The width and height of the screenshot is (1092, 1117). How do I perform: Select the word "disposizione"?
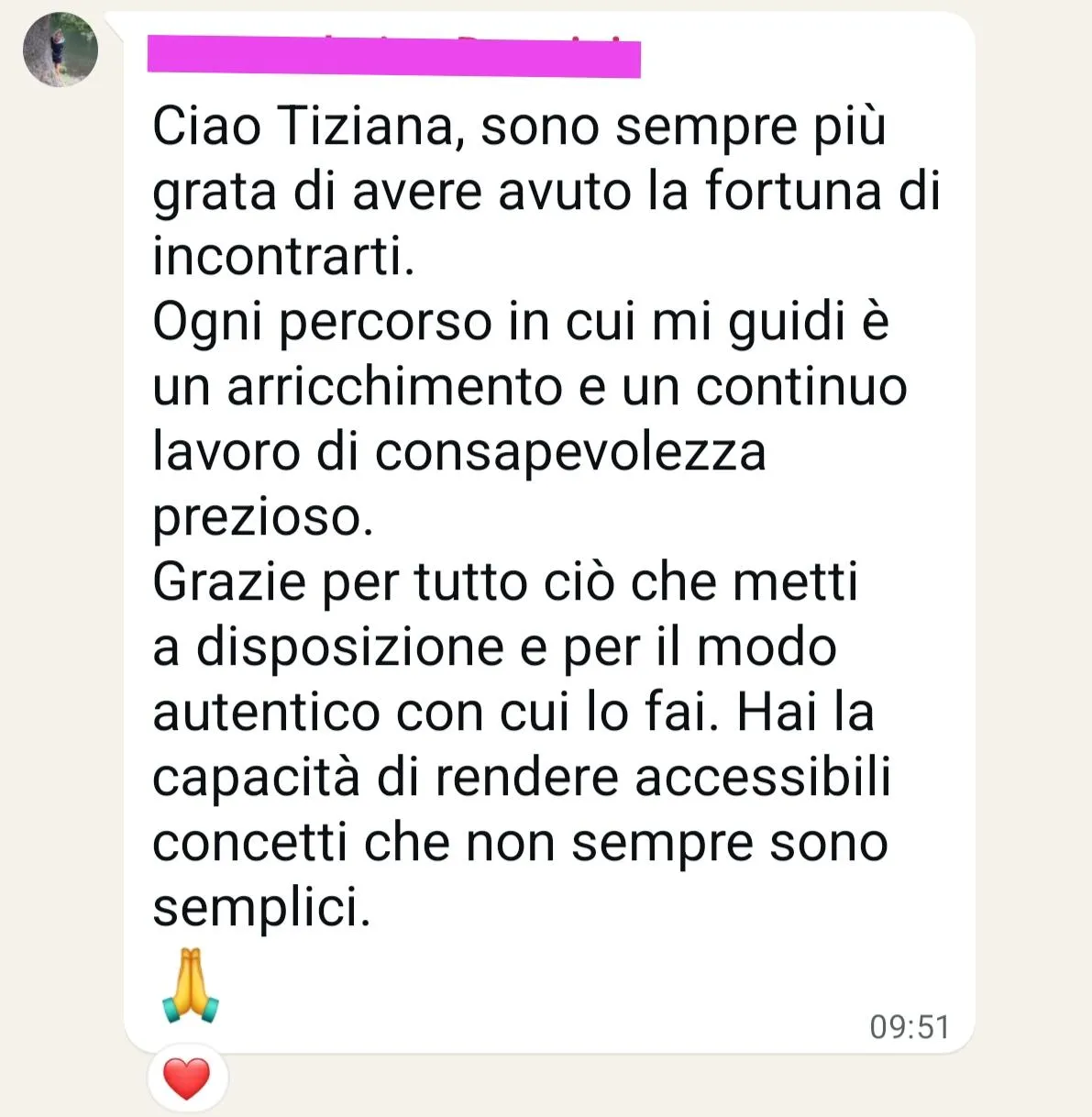(350, 648)
